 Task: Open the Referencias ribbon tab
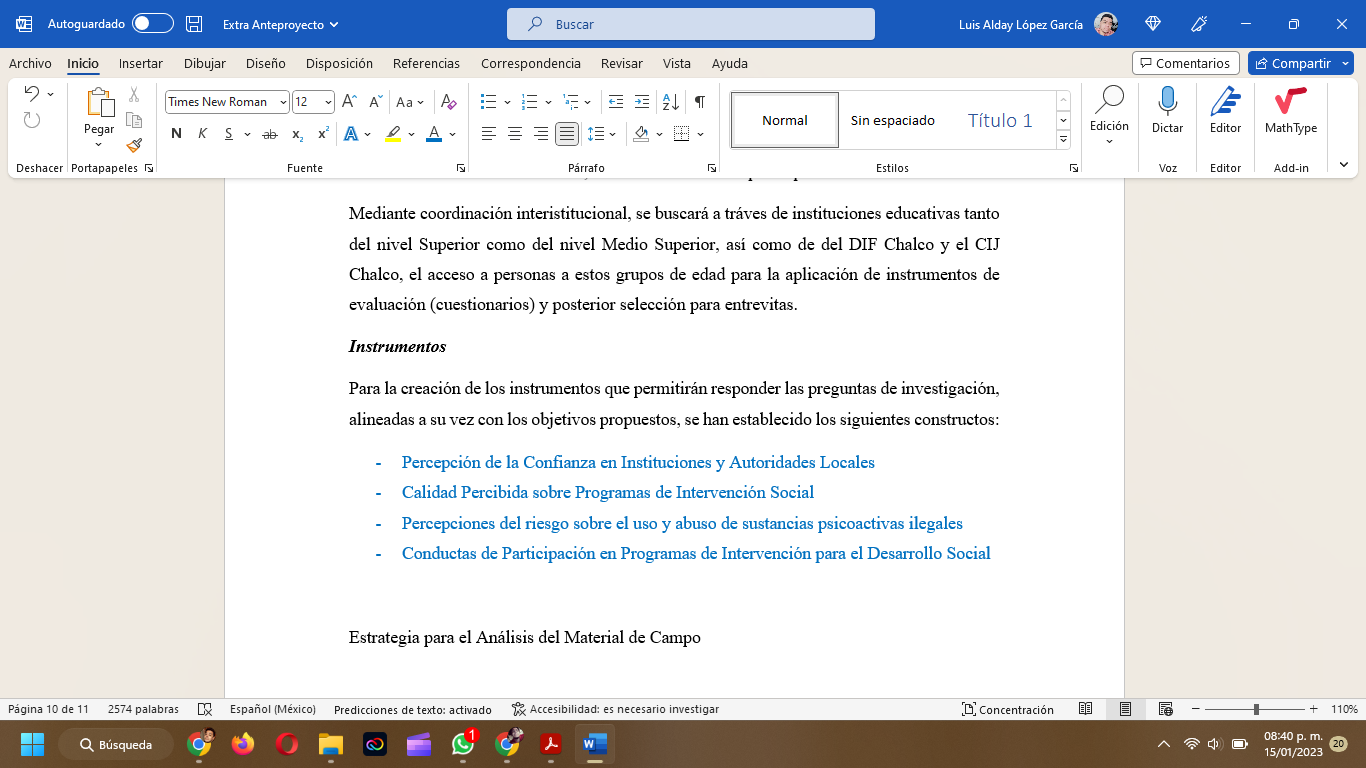tap(426, 63)
